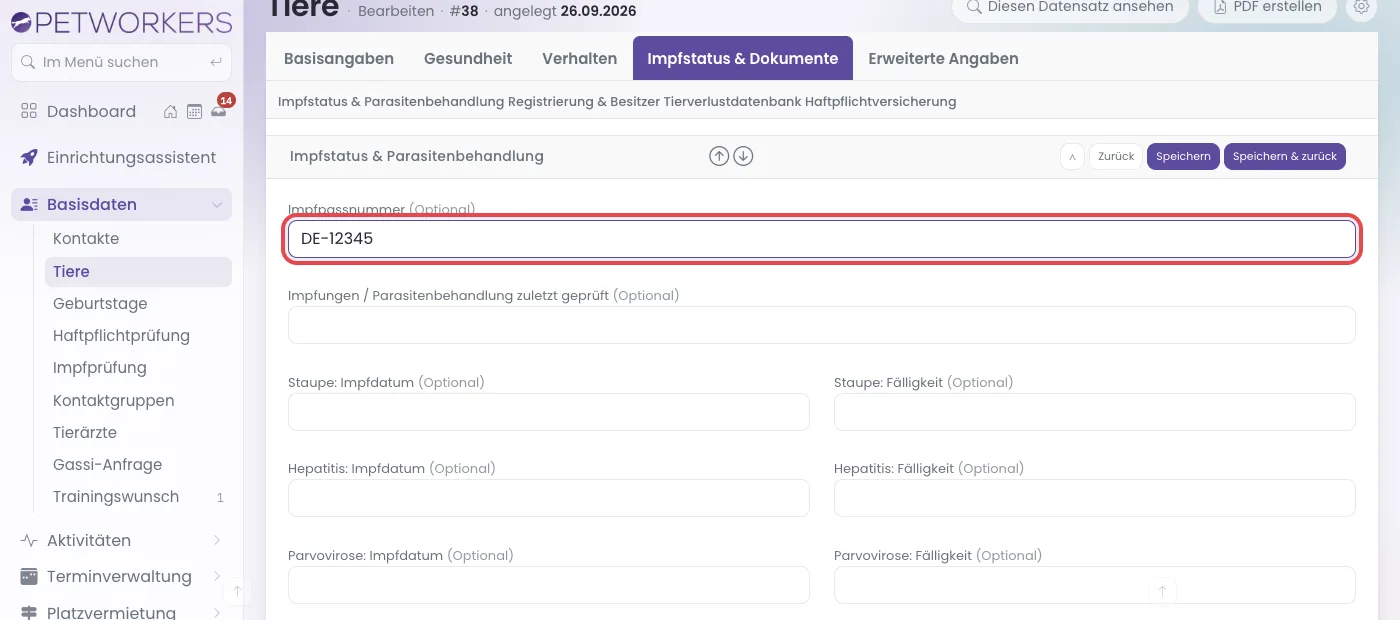
Task: Open Gassi-Anfrage in the sidebar
Action: (x=107, y=465)
